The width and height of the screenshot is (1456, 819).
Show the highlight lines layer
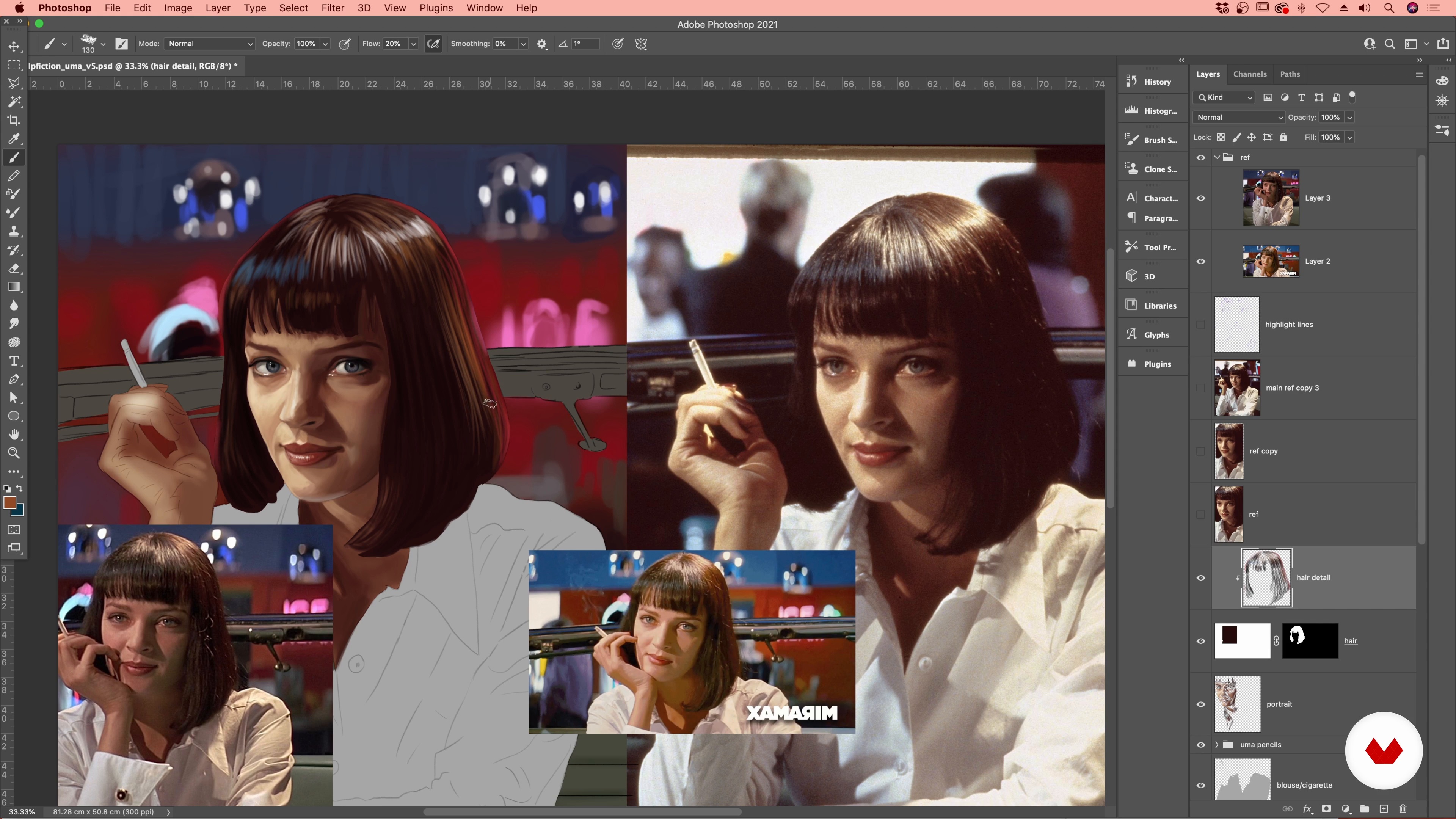click(1200, 325)
